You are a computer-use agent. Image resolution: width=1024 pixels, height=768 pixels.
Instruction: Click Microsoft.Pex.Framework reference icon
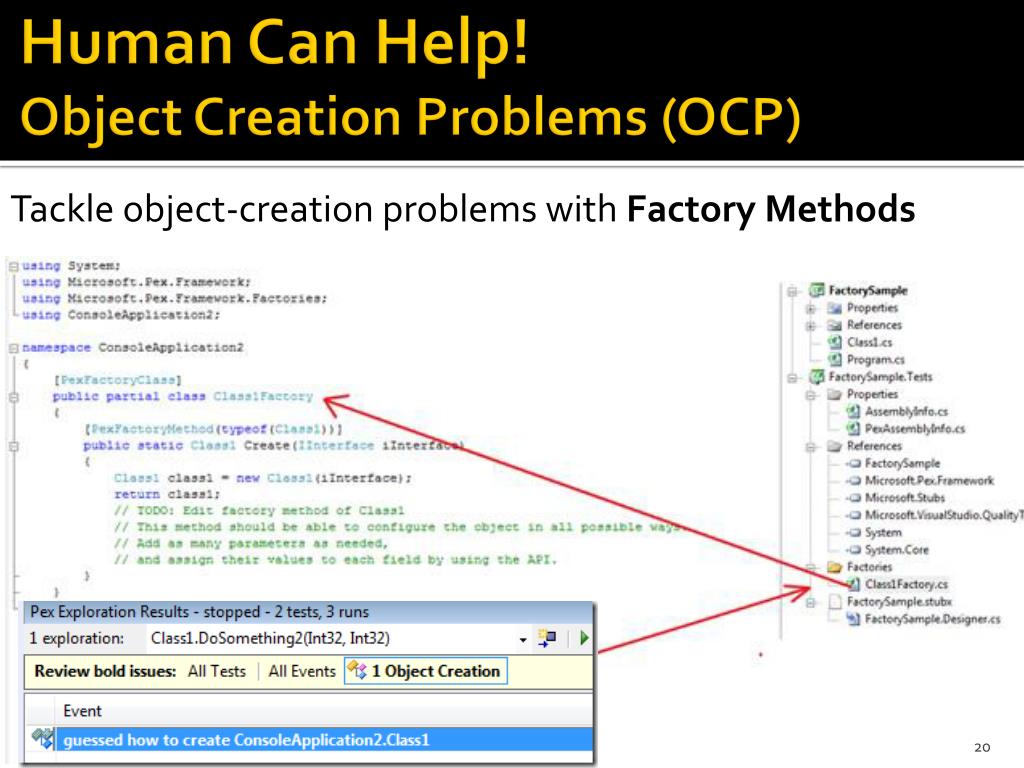click(853, 481)
